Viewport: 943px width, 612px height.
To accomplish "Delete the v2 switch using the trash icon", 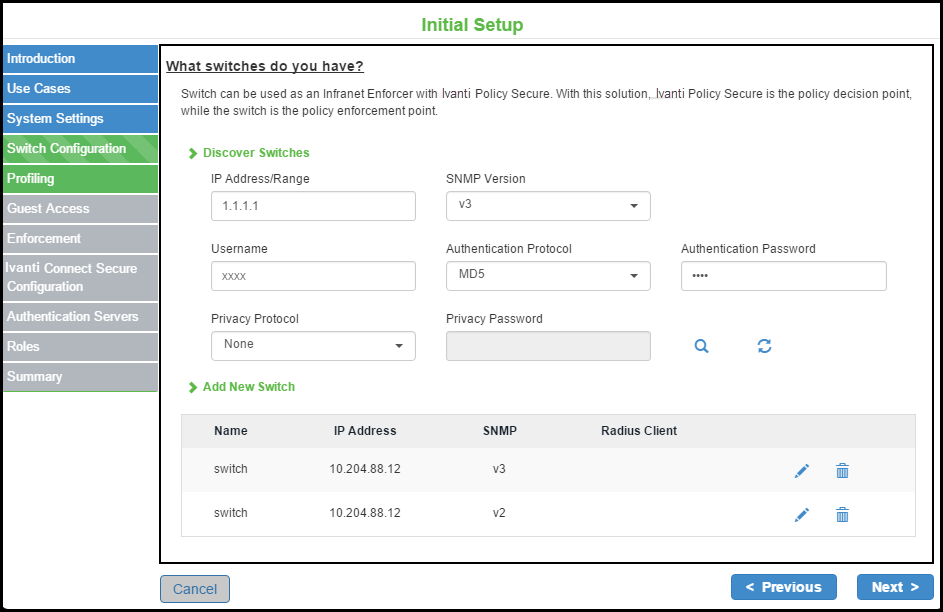I will (842, 515).
